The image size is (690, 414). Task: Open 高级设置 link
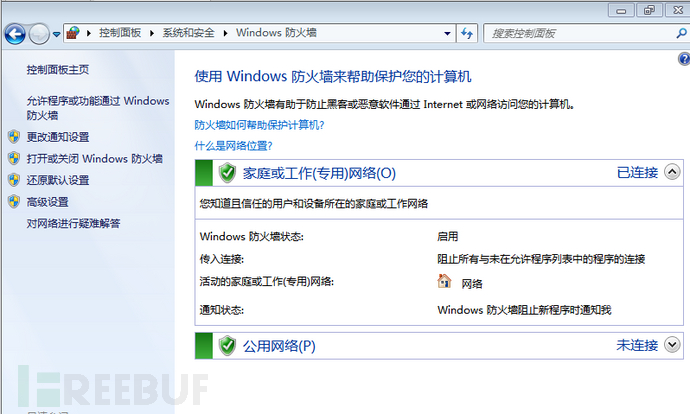pyautogui.click(x=48, y=202)
